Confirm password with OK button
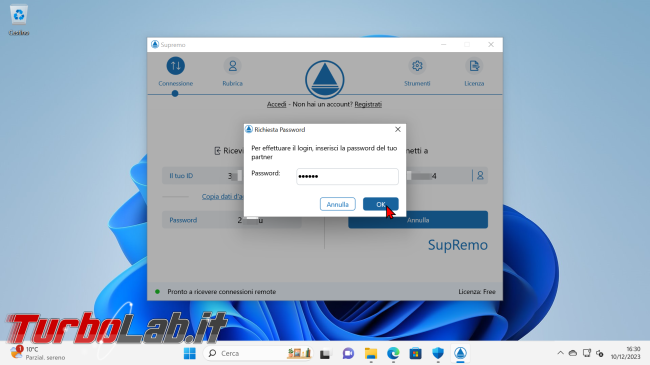 (x=381, y=204)
